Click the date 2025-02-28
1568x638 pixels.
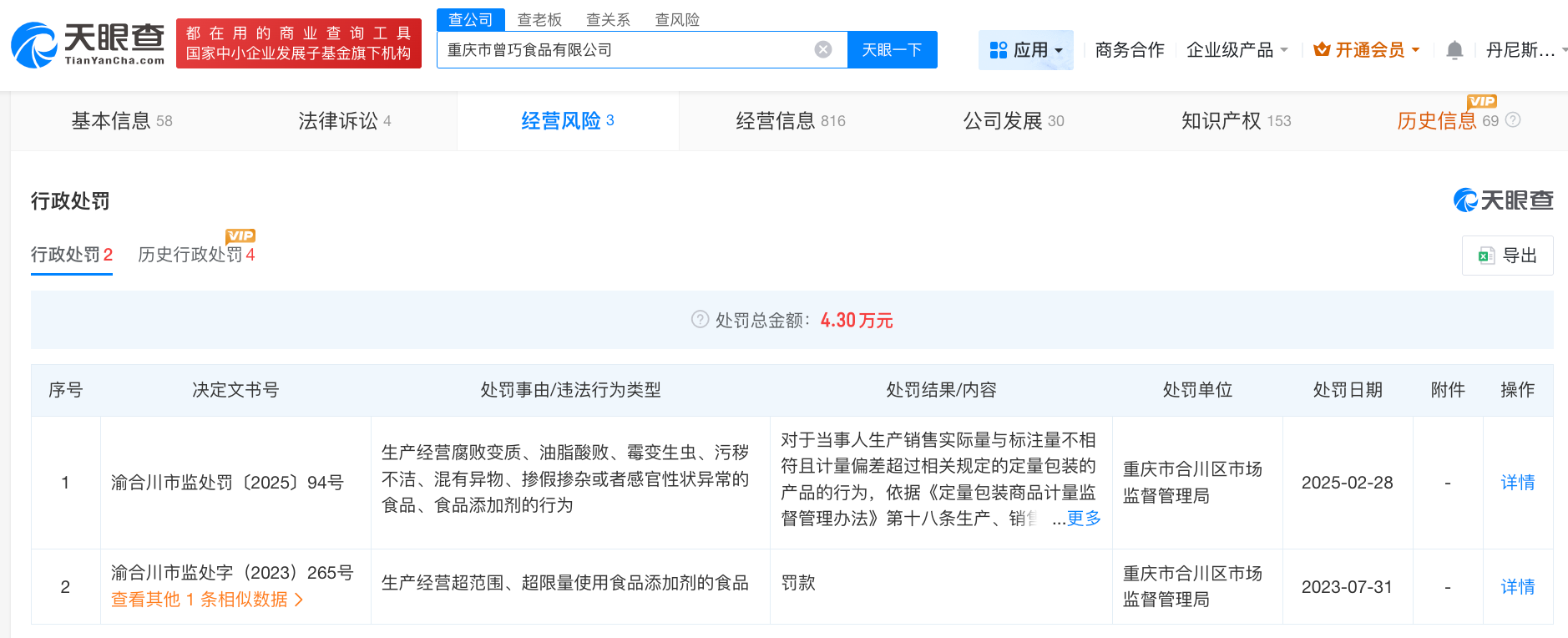[x=1348, y=483]
